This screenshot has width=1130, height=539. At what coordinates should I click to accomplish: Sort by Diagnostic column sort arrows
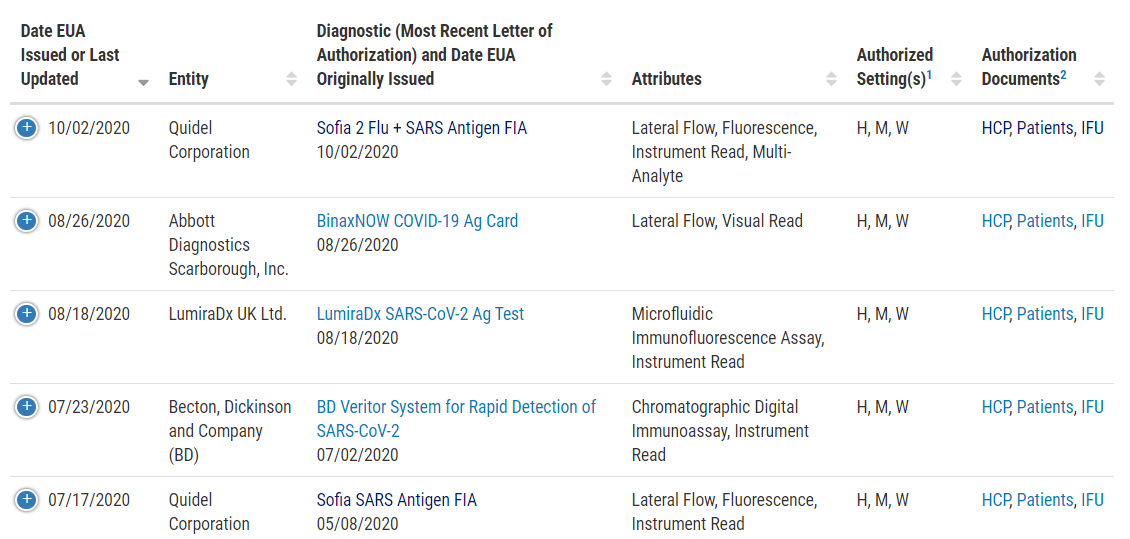607,79
